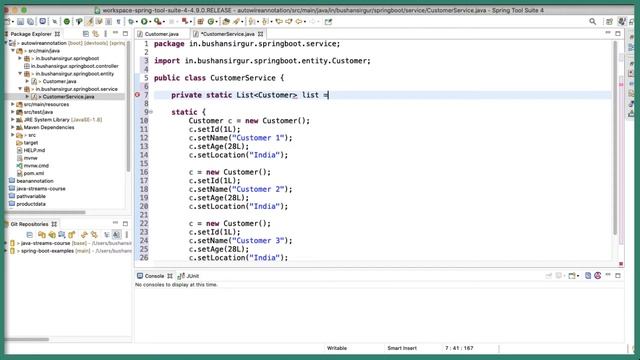
Task: Expand the java-streams-course Git repository
Action: point(6,243)
